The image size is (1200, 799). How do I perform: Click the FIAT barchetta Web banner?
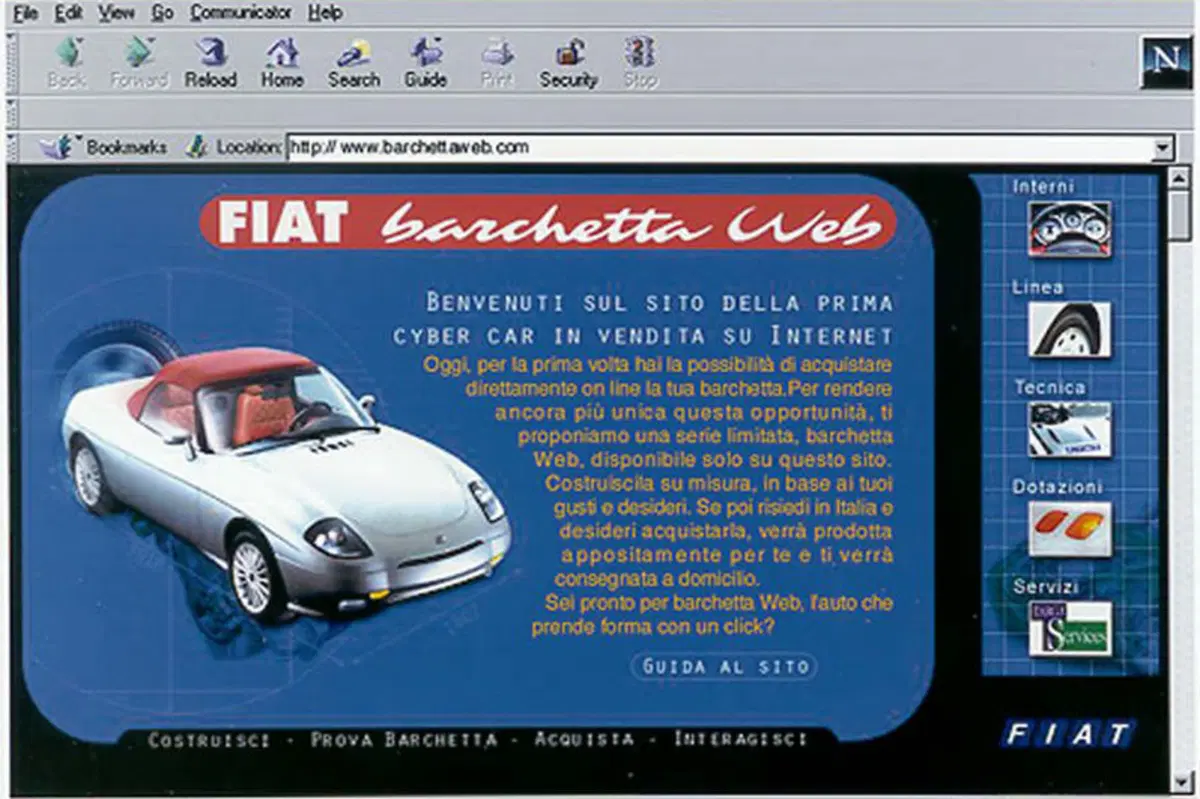coord(548,222)
